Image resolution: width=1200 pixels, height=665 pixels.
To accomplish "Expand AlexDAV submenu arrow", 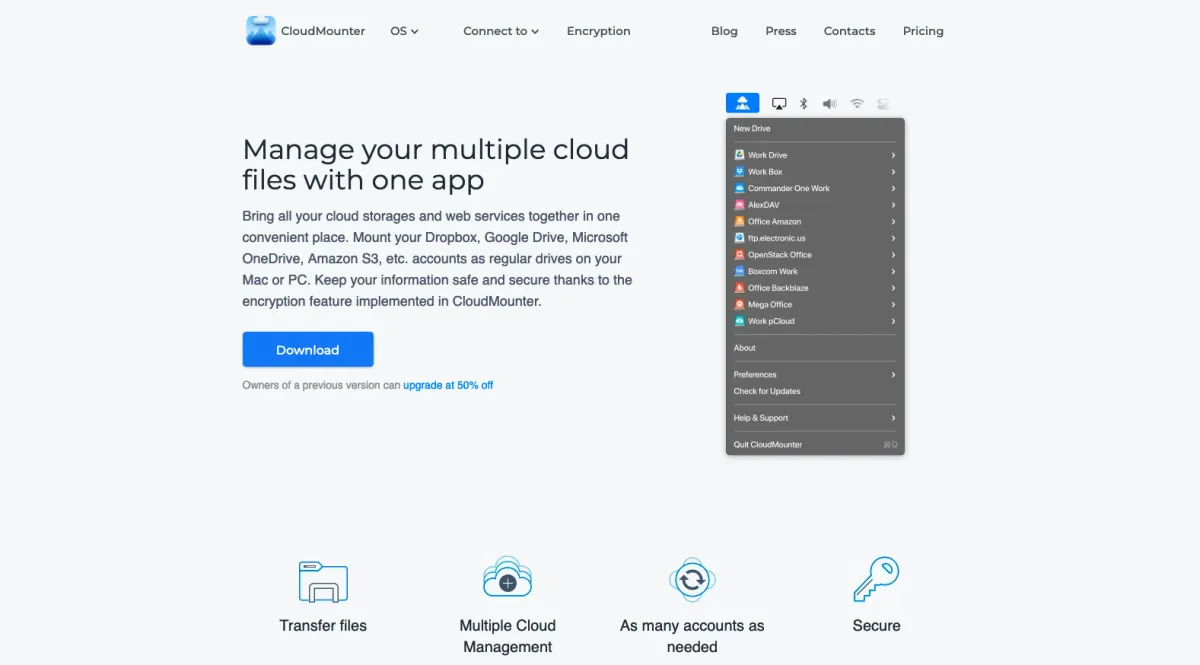I will tap(893, 205).
